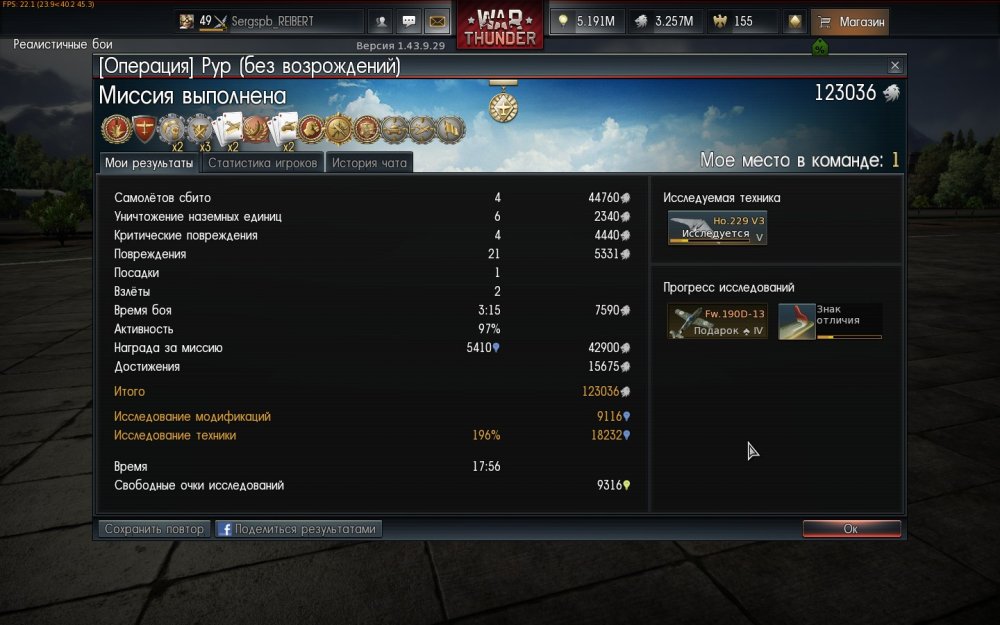This screenshot has height=625, width=1000.
Task: Click the warbond icon beside Магазин
Action: [x=795, y=22]
